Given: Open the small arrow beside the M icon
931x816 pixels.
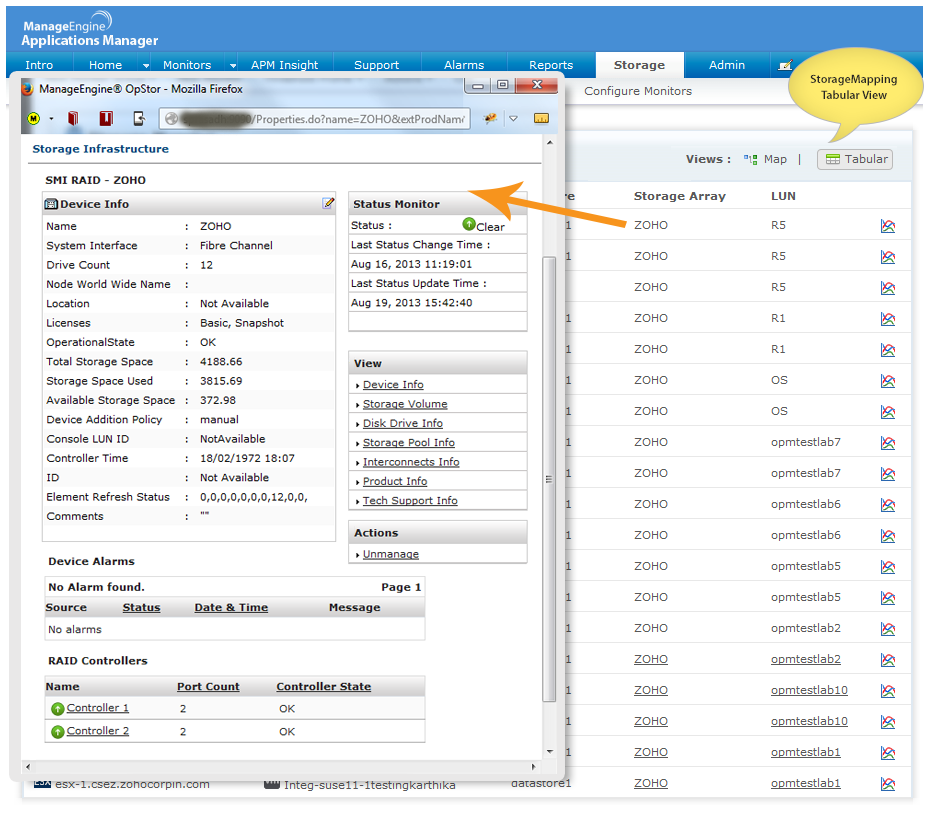Looking at the screenshot, I should pos(51,119).
